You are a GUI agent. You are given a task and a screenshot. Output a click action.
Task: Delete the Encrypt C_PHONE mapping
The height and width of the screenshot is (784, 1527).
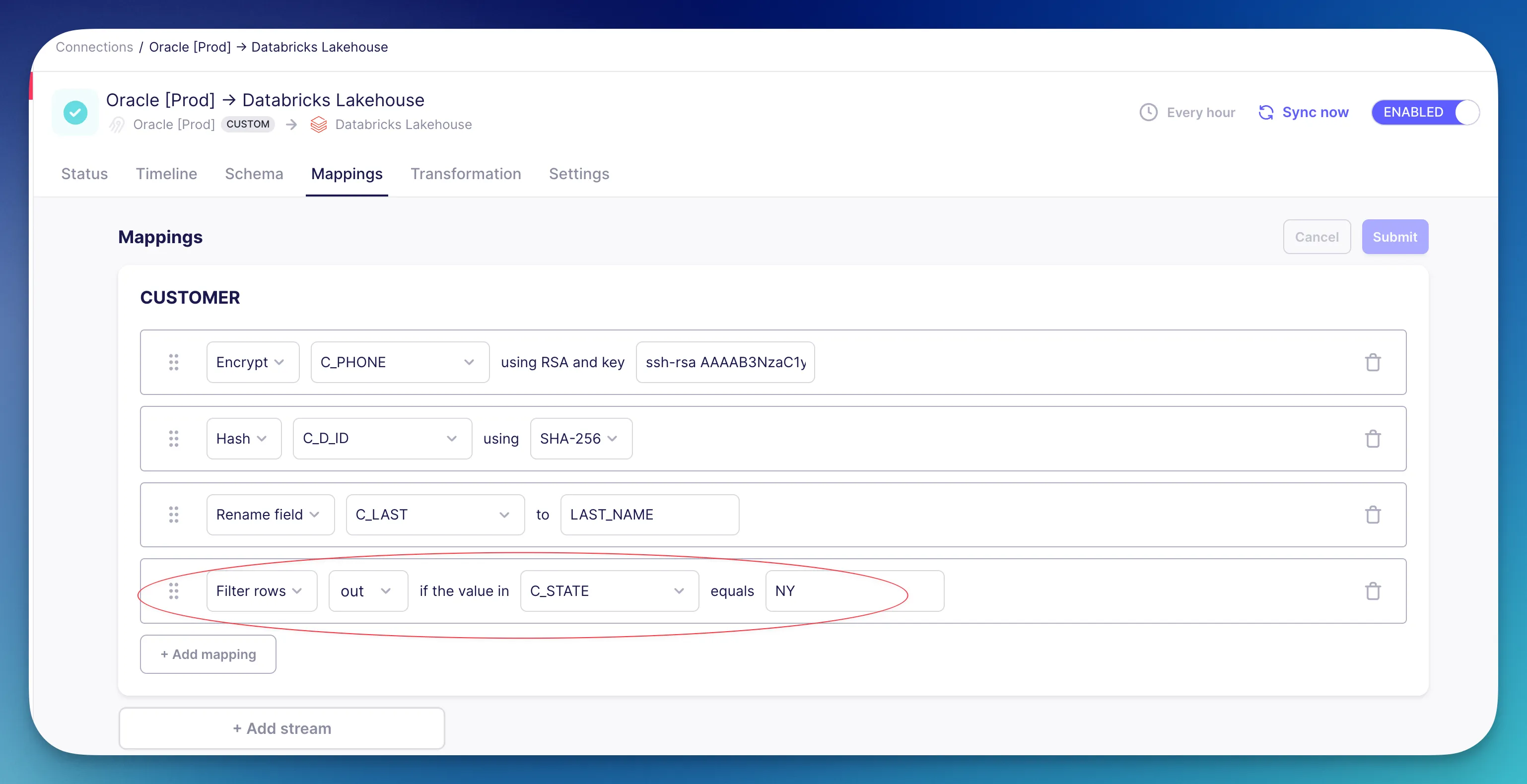(1372, 362)
